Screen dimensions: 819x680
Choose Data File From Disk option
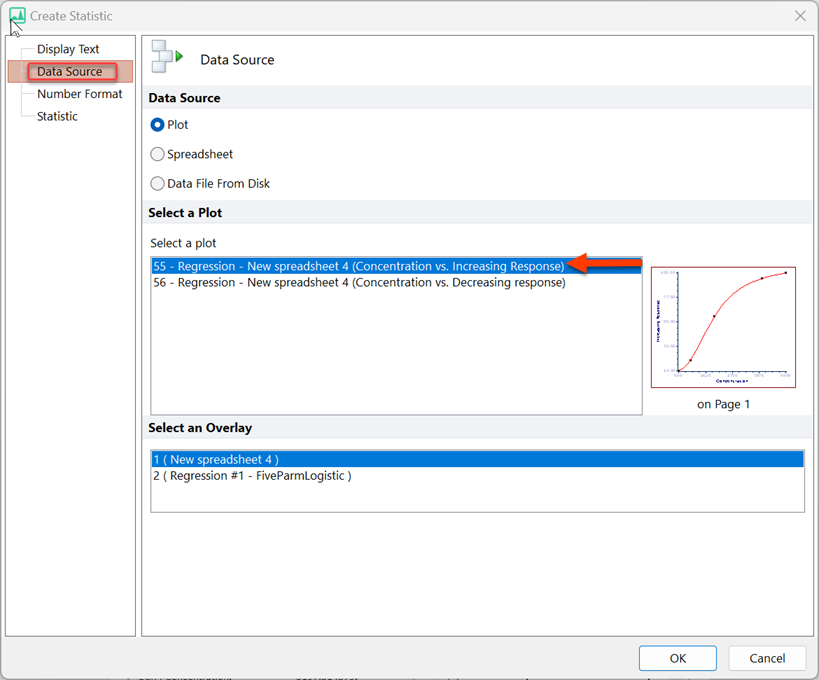pos(157,183)
